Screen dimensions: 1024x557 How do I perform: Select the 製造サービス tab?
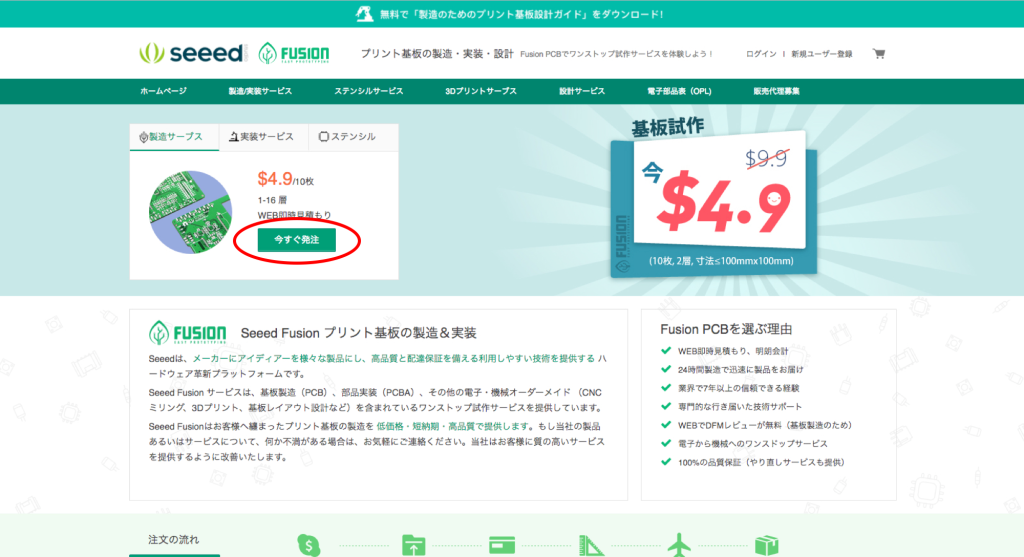(170, 137)
